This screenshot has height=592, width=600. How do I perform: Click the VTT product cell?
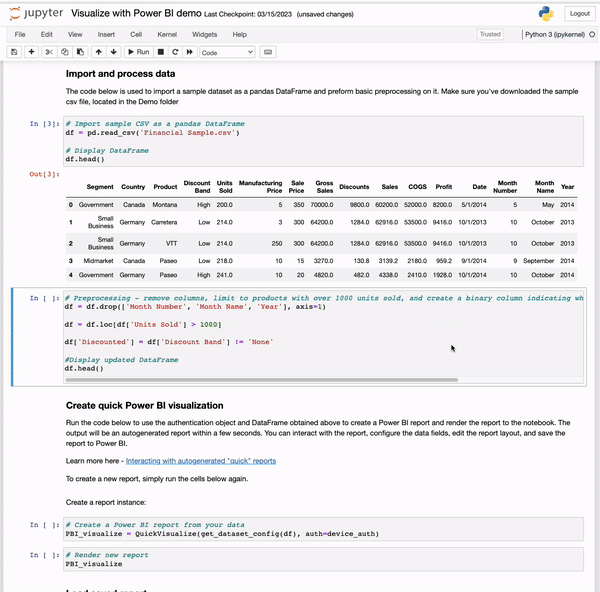tap(171, 243)
